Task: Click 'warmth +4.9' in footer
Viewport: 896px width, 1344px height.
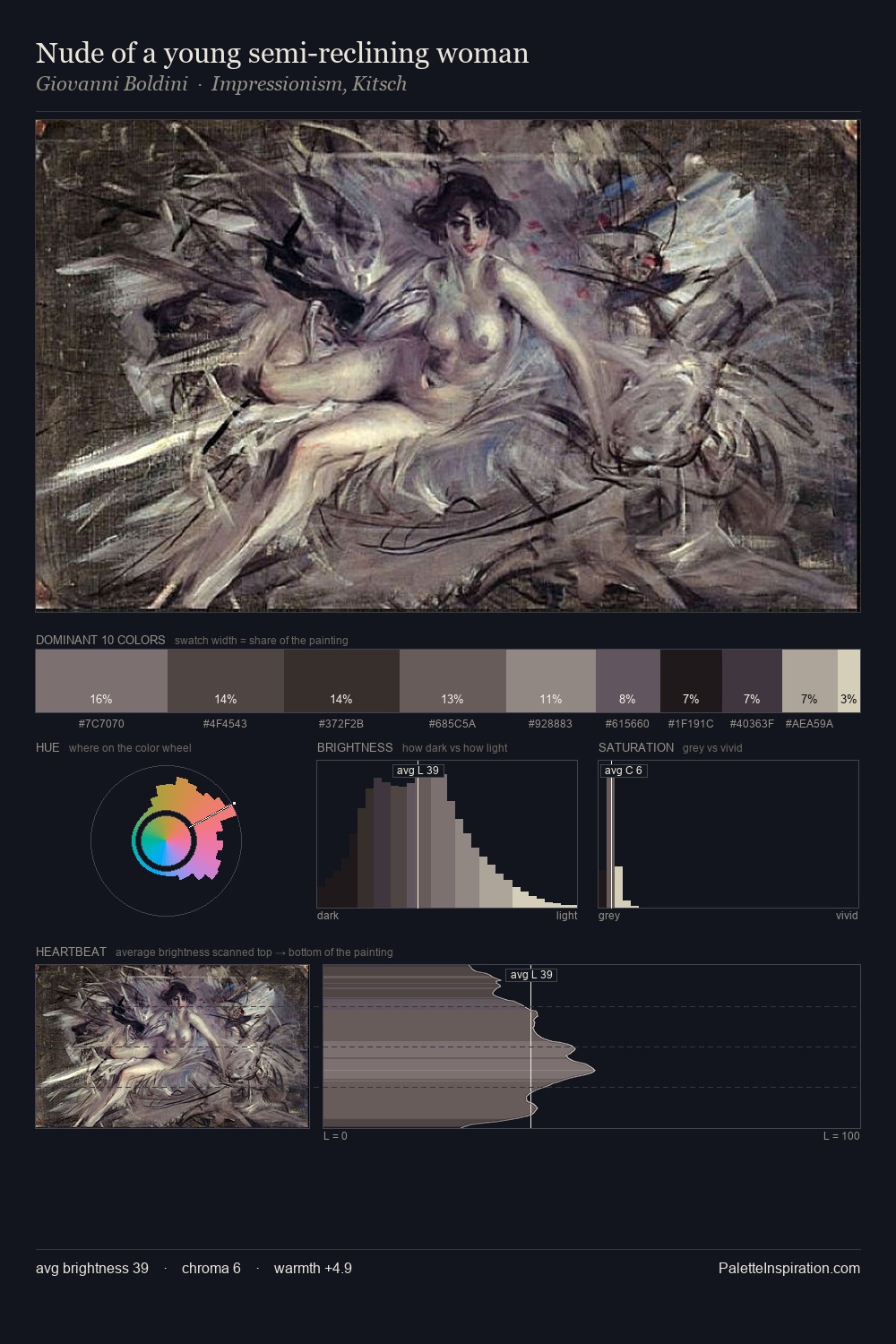Action: tap(313, 1268)
